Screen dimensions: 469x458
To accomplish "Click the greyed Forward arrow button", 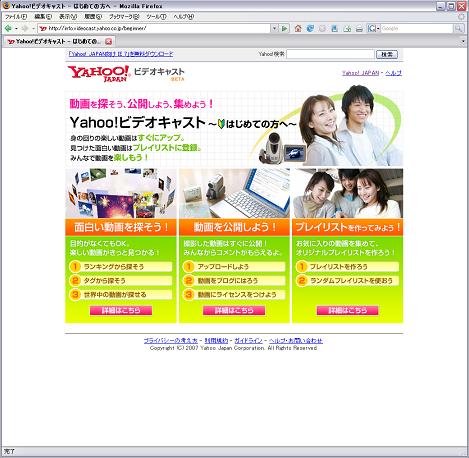I will click(25, 29).
